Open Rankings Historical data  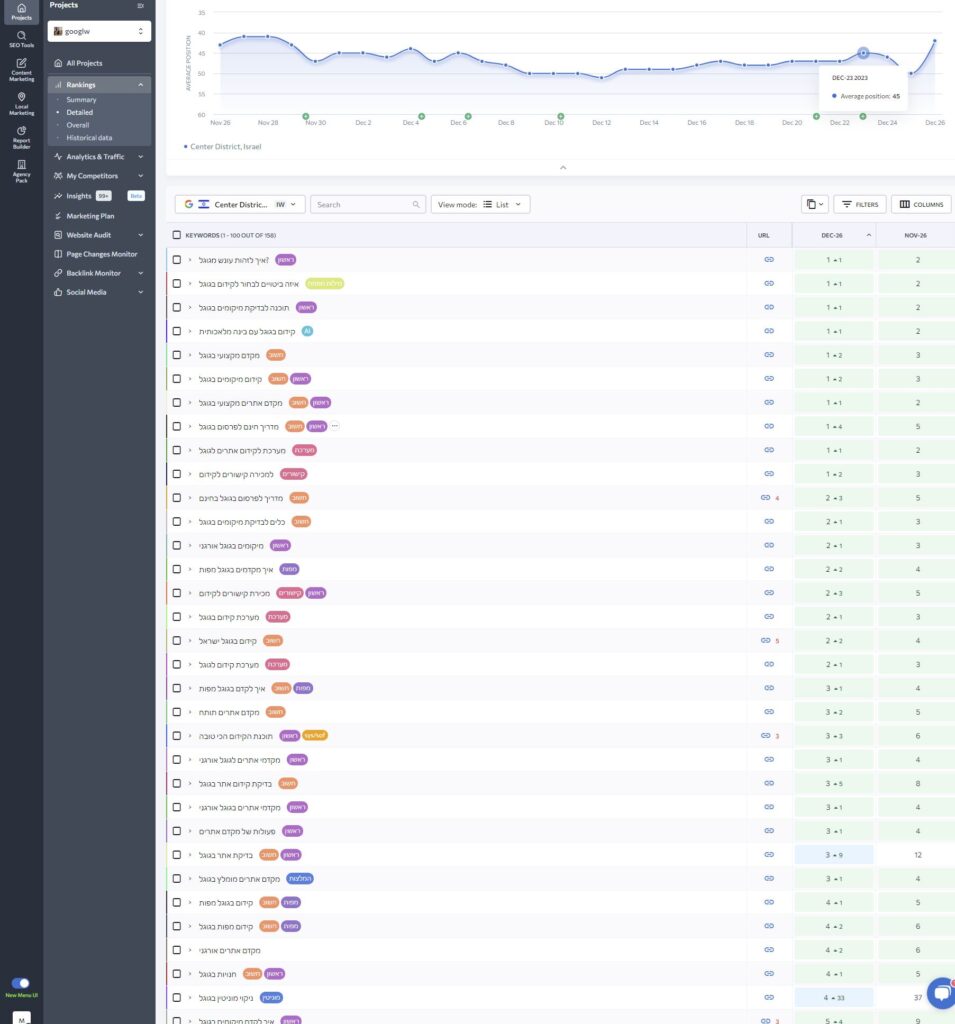click(x=89, y=138)
